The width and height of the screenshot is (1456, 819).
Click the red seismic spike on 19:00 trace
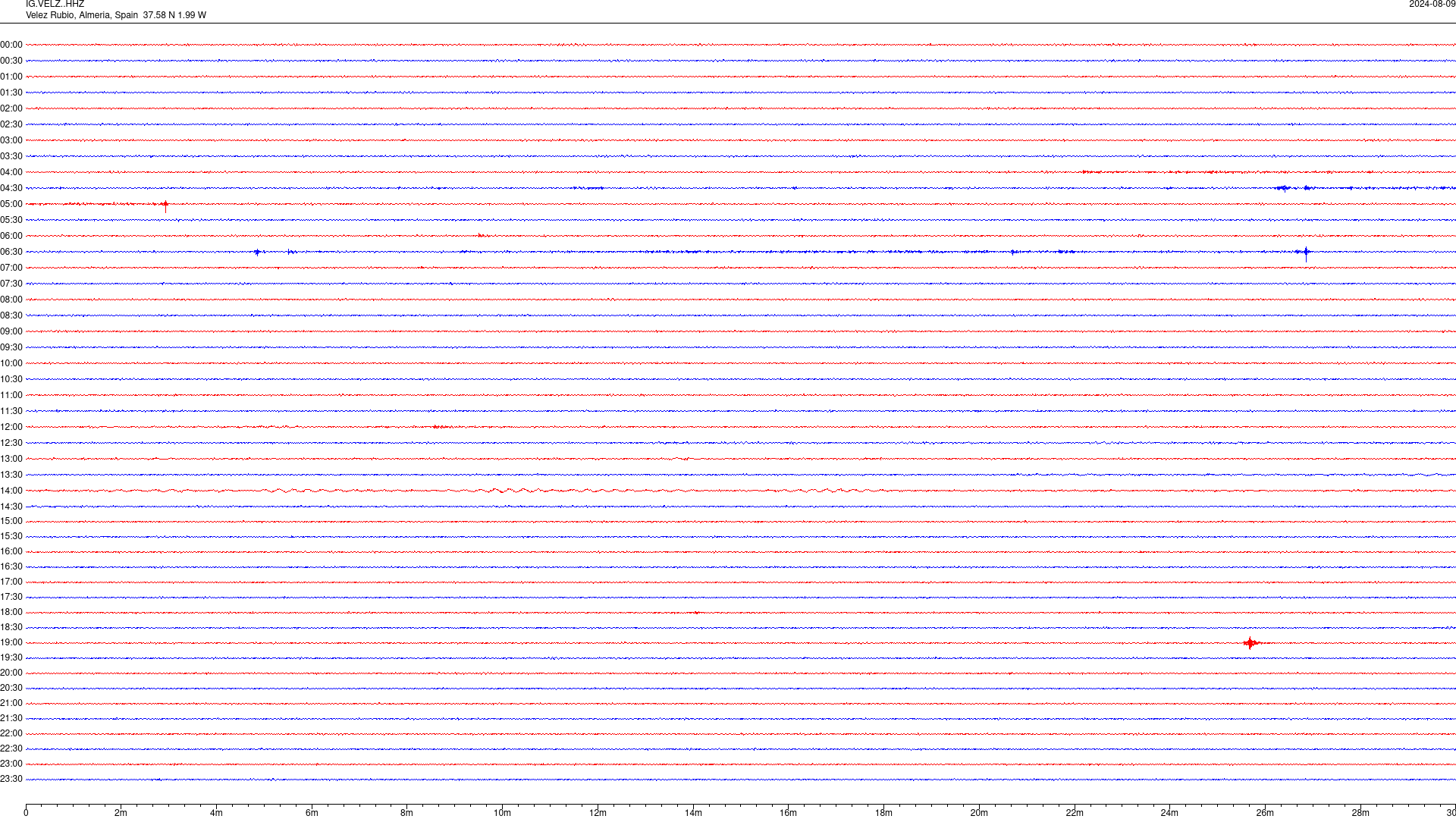coord(1250,643)
